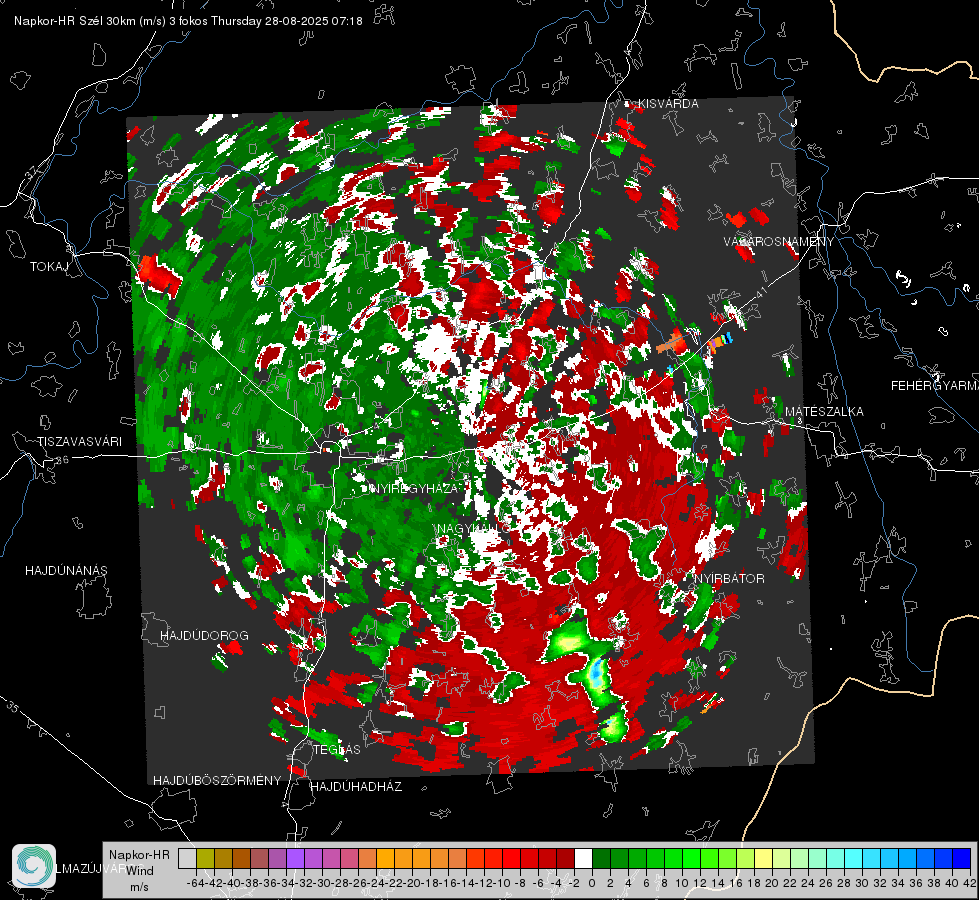Viewport: 979px width, 900px height.
Task: Click the road number 36 near Tiszavasvári
Action: (62, 460)
